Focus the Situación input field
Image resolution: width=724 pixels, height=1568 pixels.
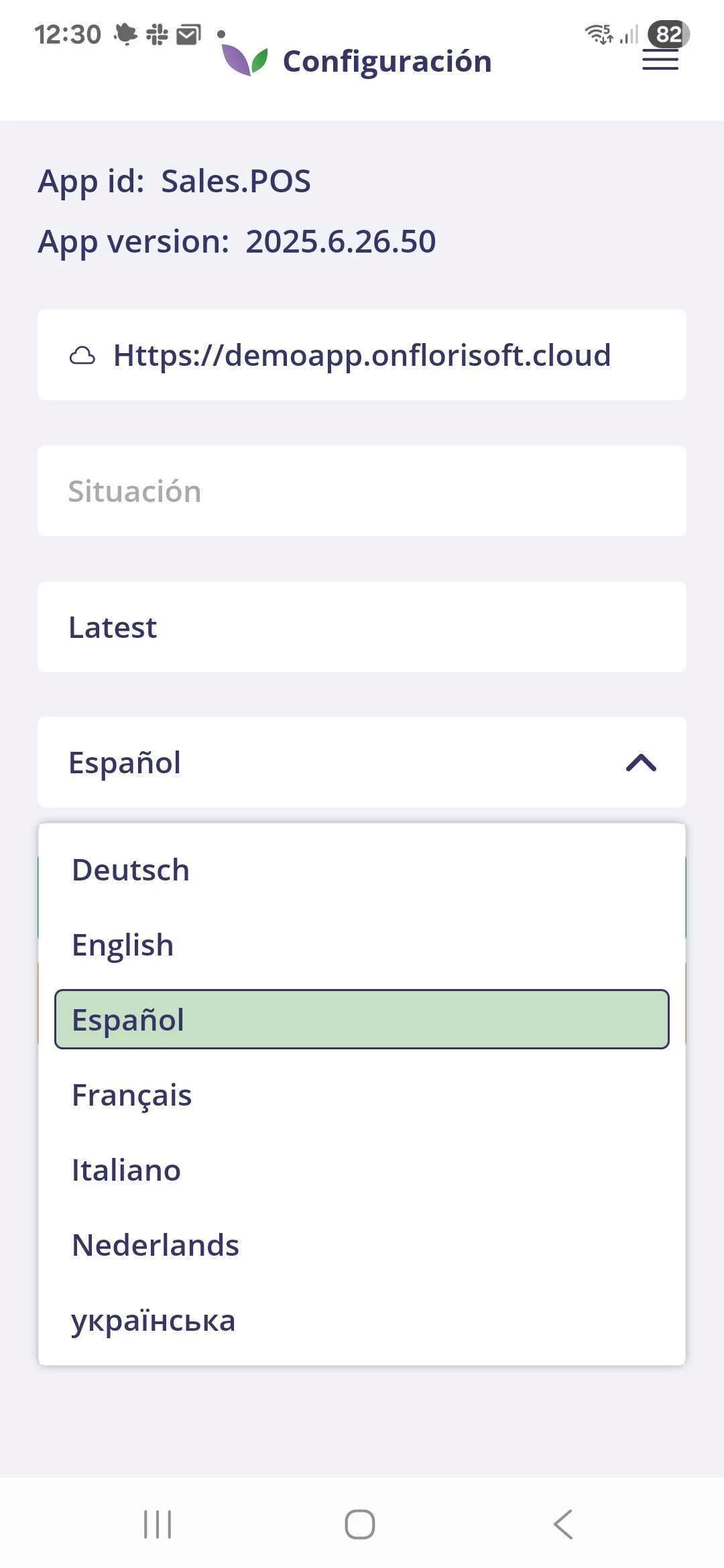pyautogui.click(x=362, y=491)
